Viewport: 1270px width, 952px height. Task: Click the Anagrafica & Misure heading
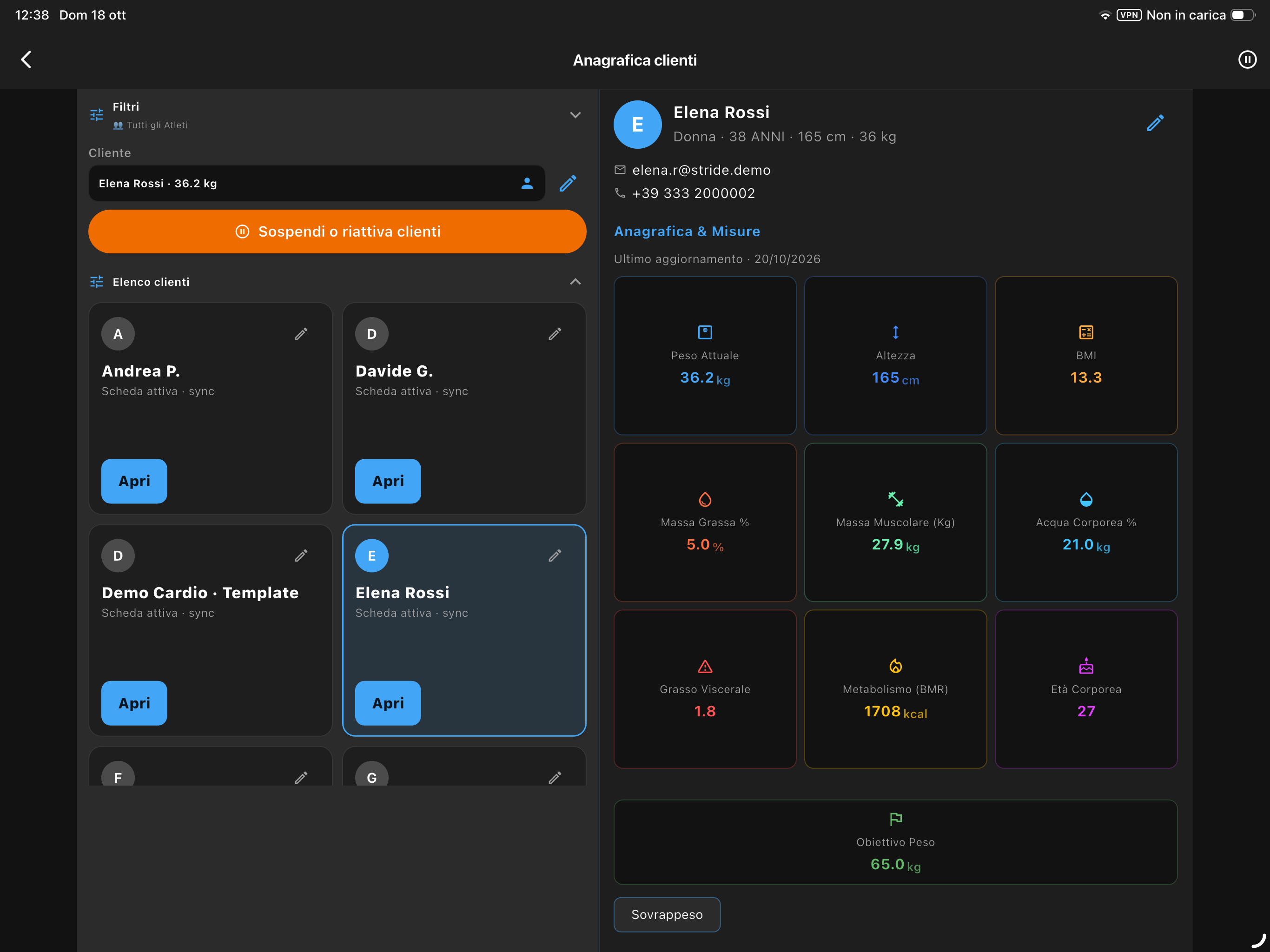(x=687, y=231)
